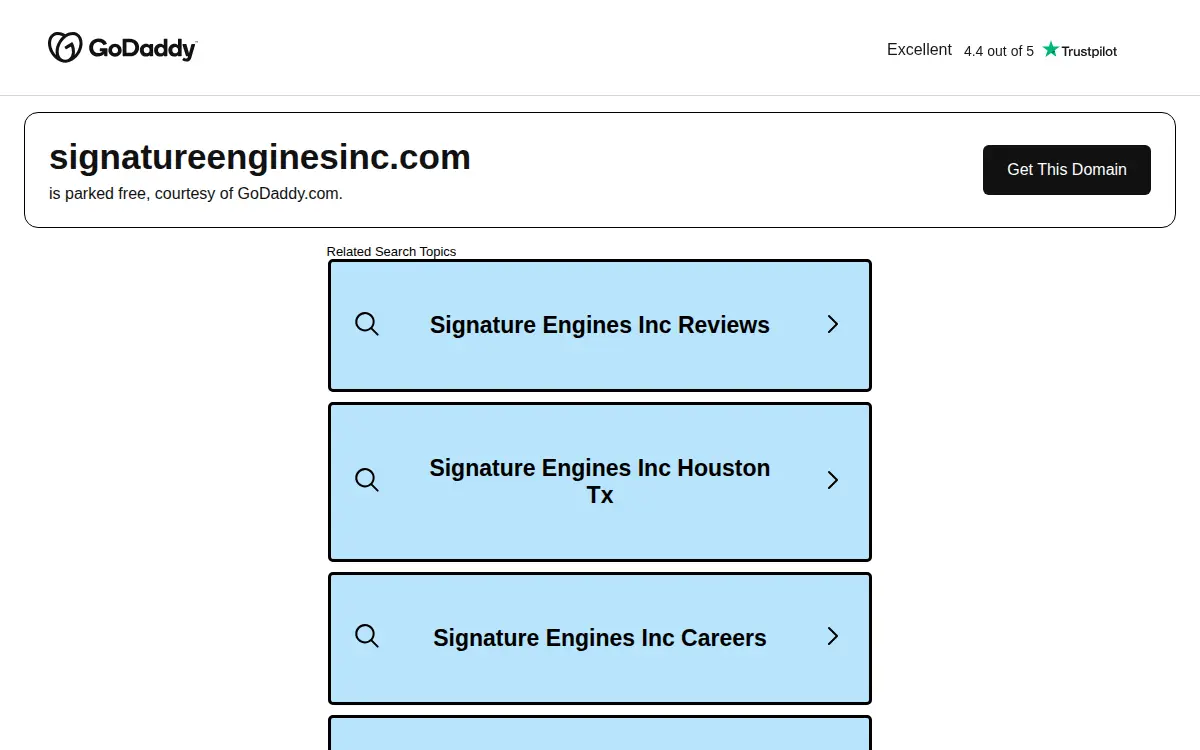This screenshot has width=1200, height=750.
Task: Click search icon beside Signature Engines Inc Houston Tx
Action: [367, 480]
